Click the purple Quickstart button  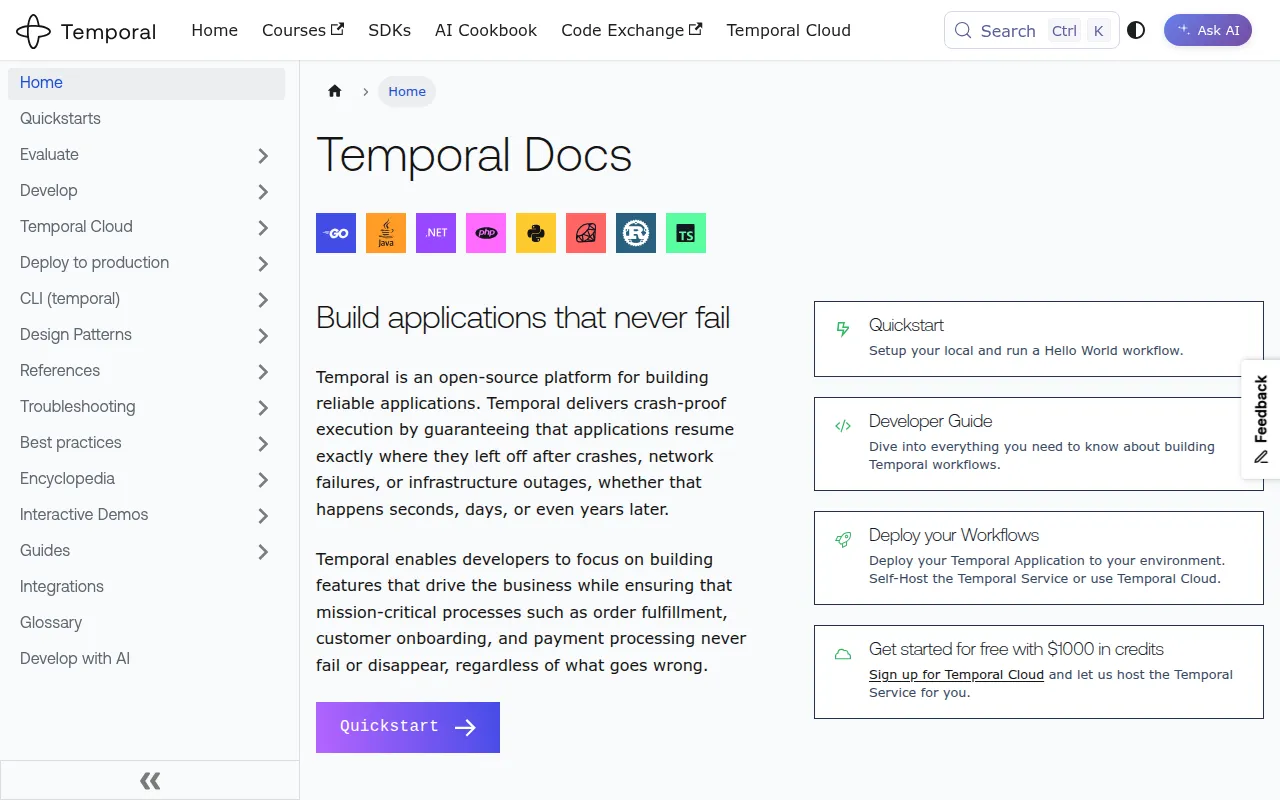pos(408,727)
